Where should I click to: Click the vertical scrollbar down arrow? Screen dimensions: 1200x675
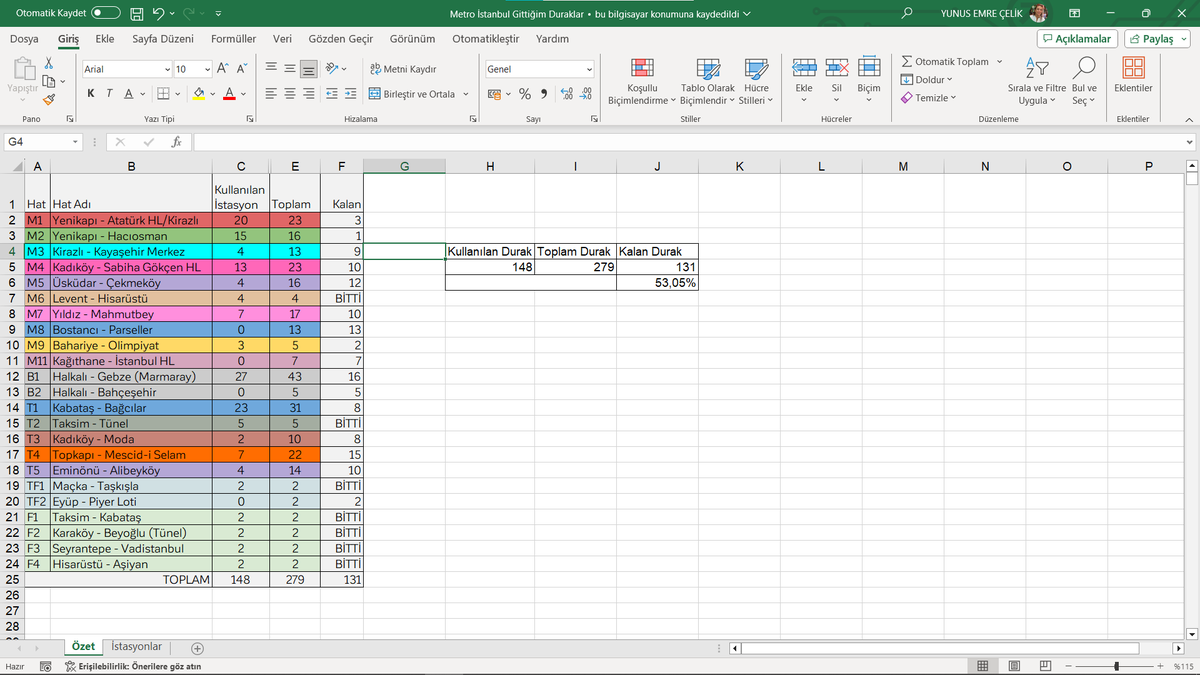pos(1191,634)
